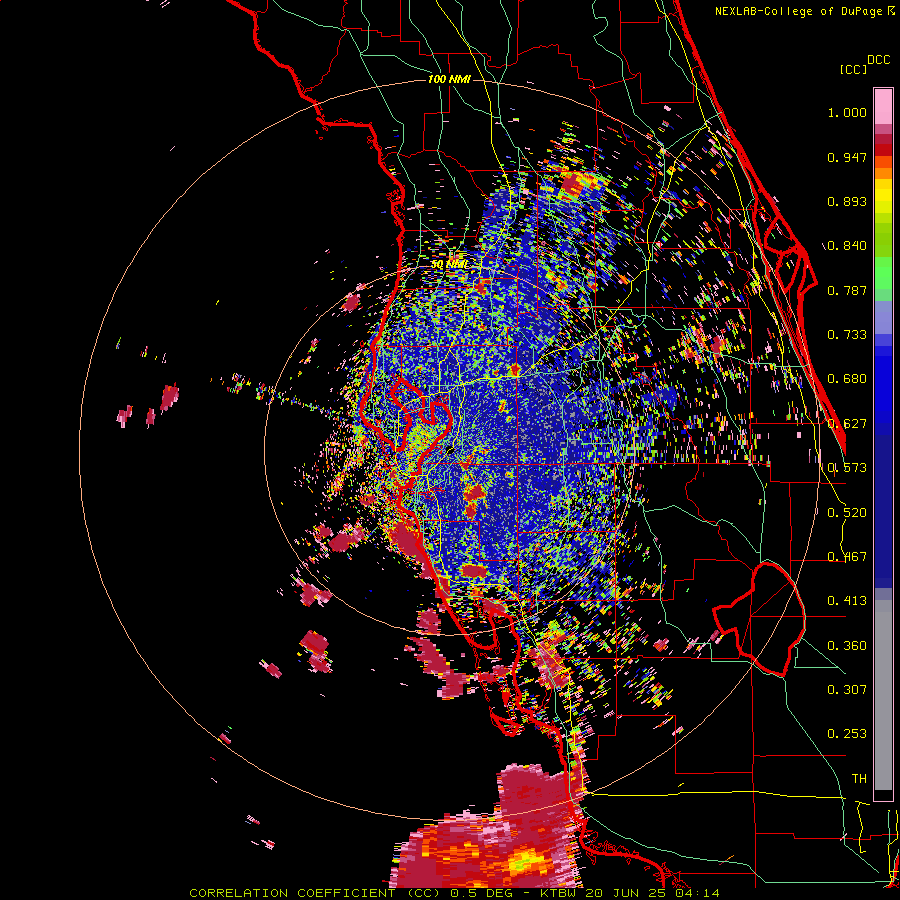Click the 1.000 value on the color scale
The width and height of the screenshot is (900, 900).
click(x=847, y=112)
